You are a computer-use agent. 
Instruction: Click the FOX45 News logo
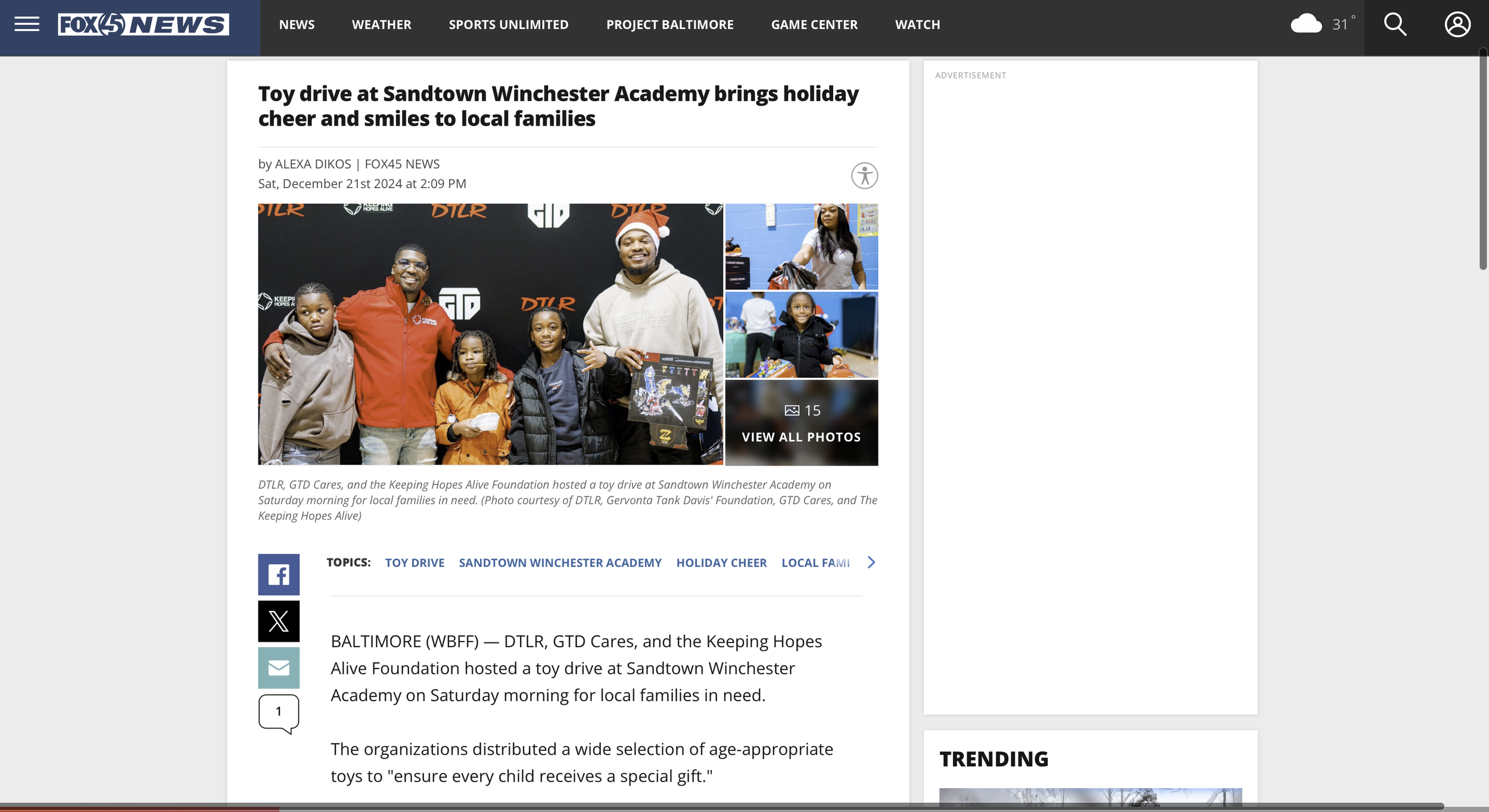coord(143,24)
